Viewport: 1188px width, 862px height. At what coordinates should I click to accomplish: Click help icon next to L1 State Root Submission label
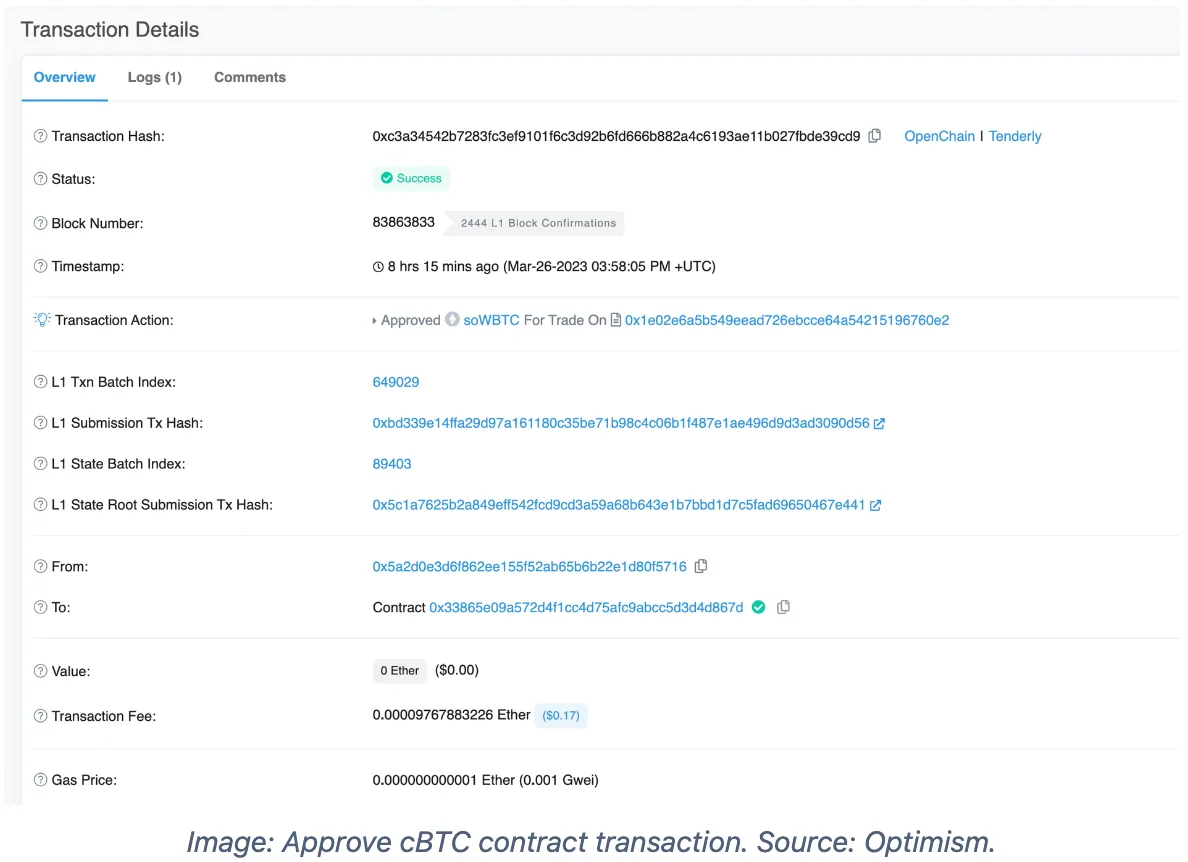pos(40,504)
